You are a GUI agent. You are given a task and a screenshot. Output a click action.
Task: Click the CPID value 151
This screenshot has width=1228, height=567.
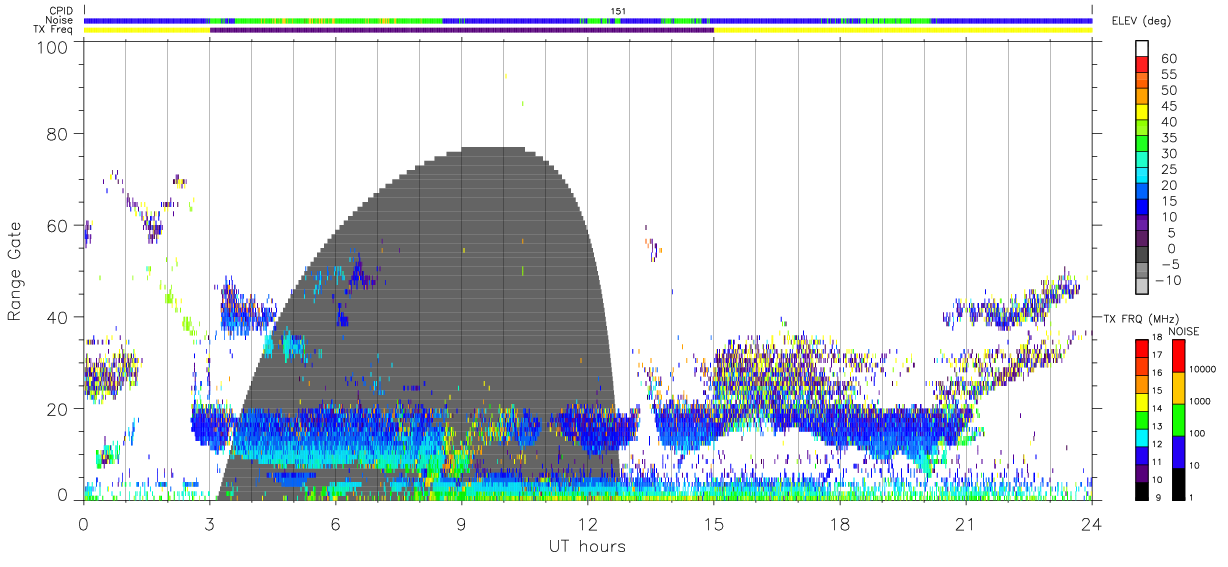point(617,10)
